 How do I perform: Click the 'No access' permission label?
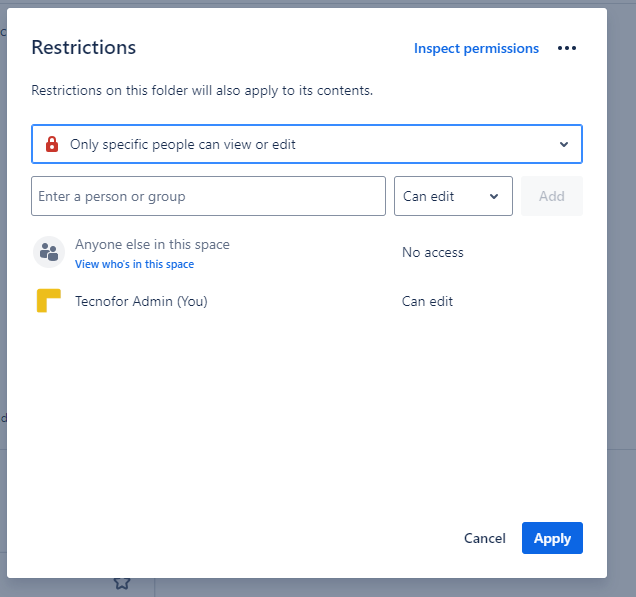point(433,253)
